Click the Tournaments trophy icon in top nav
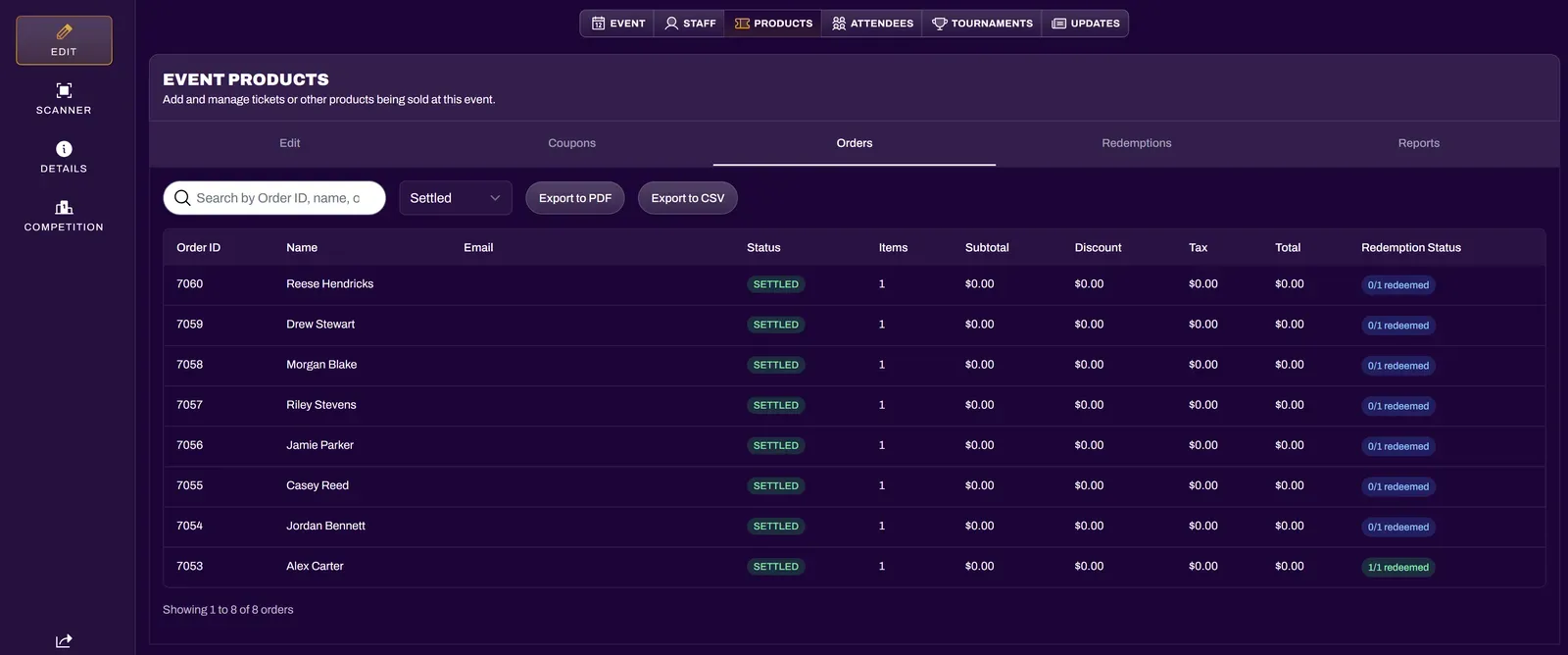1568x655 pixels. [939, 24]
